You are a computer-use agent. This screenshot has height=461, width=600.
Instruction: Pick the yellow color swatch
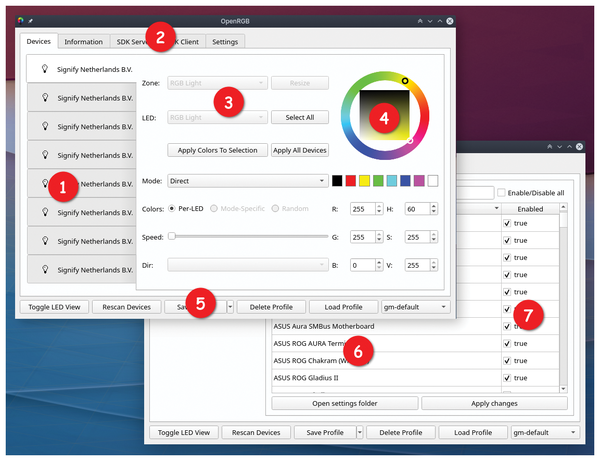point(364,181)
